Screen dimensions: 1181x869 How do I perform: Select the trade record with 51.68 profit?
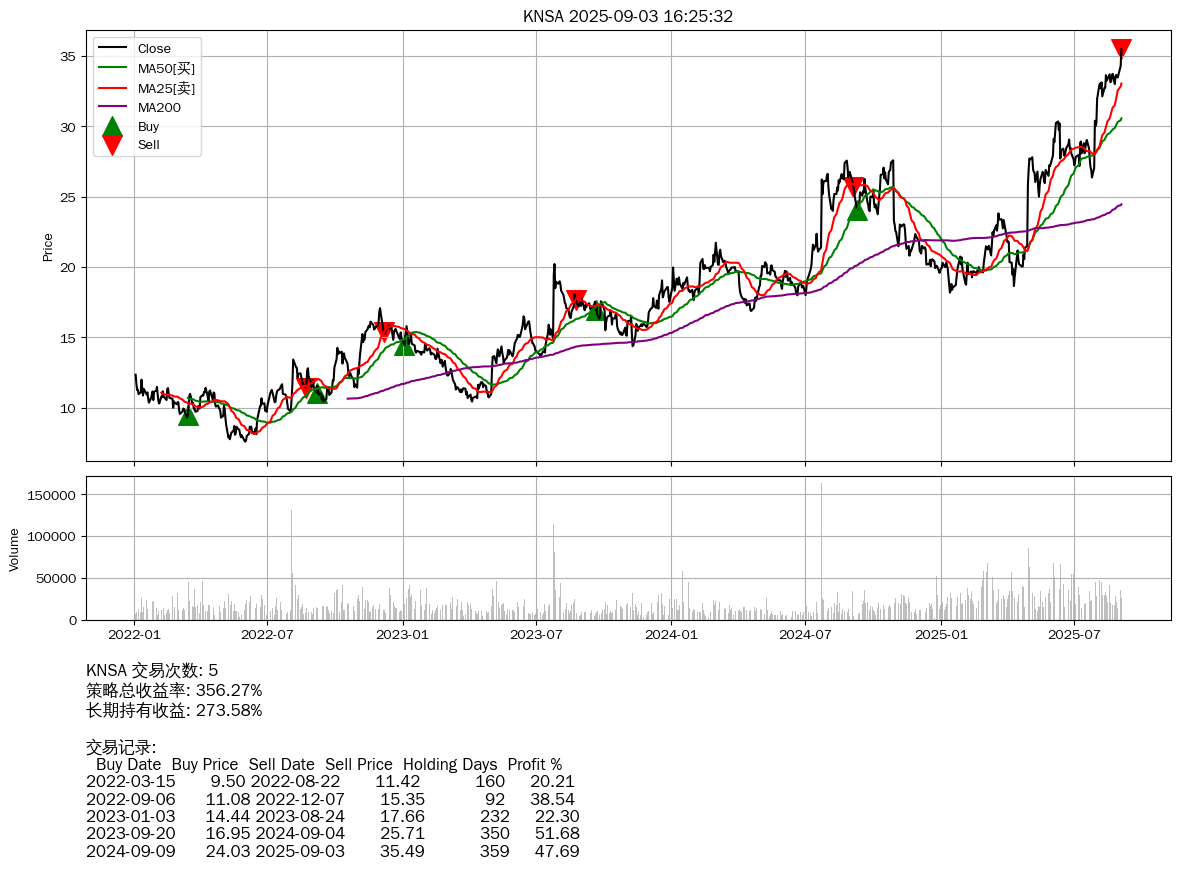pyautogui.click(x=330, y=833)
